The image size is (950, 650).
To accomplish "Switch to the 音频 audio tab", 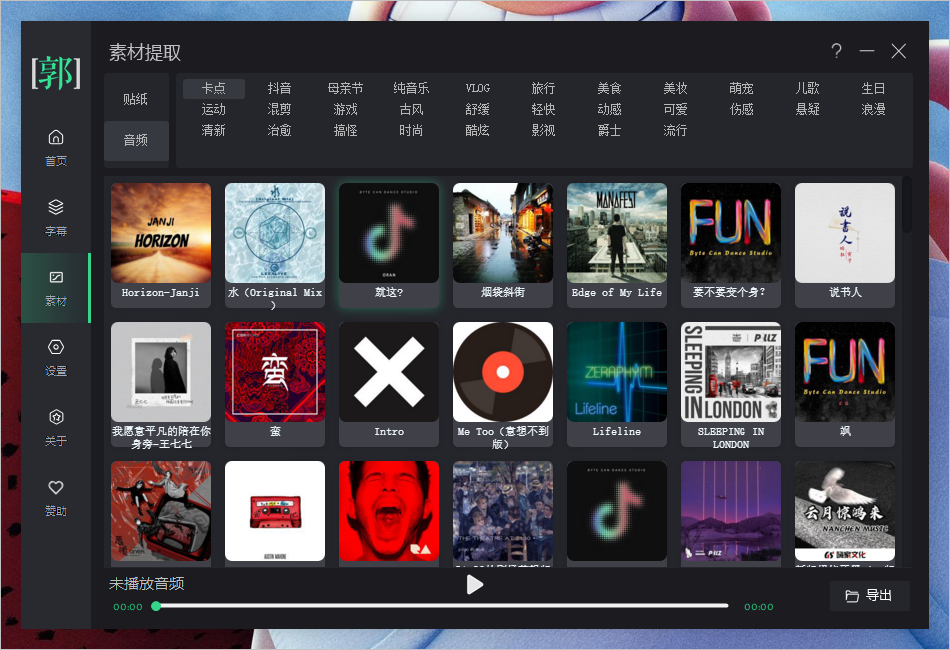I will coord(136,141).
